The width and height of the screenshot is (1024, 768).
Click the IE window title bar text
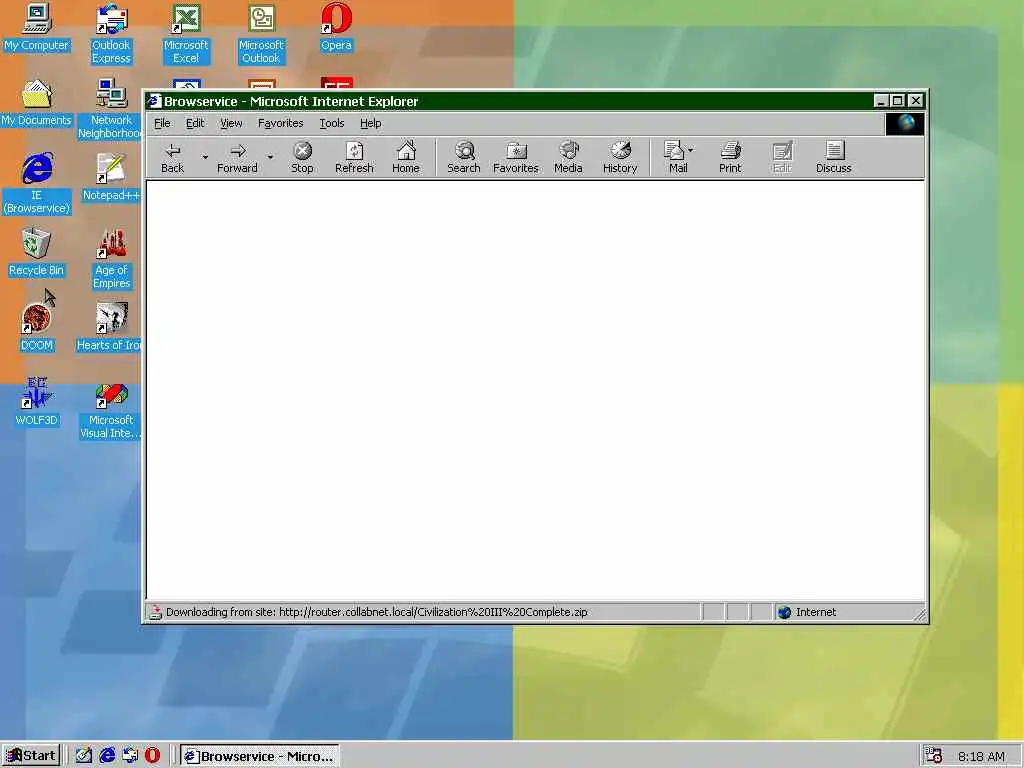(291, 101)
